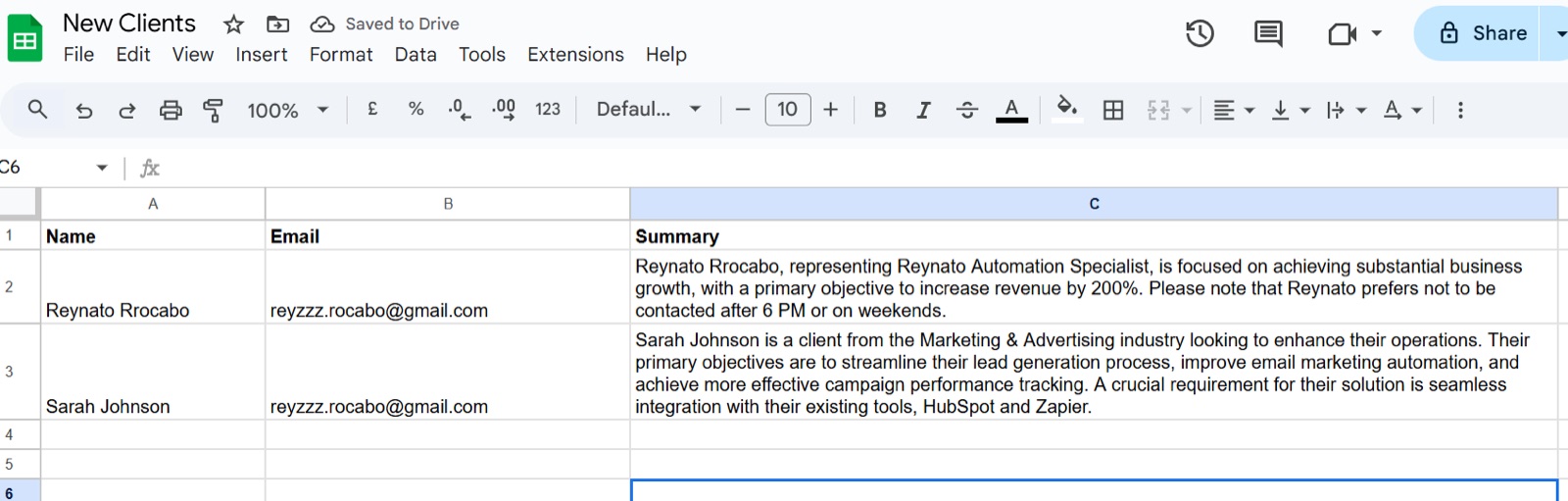Expand the Meet call options arrow

coord(1376,33)
